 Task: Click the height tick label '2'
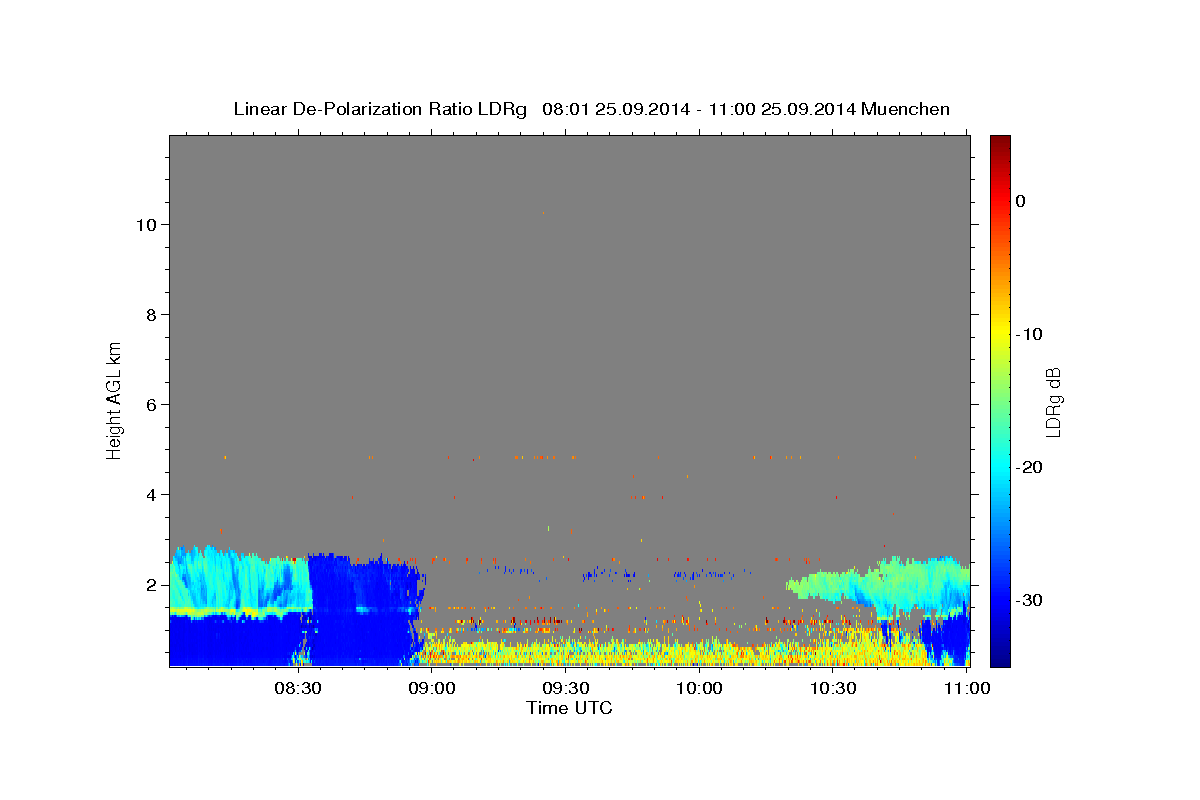coord(151,585)
